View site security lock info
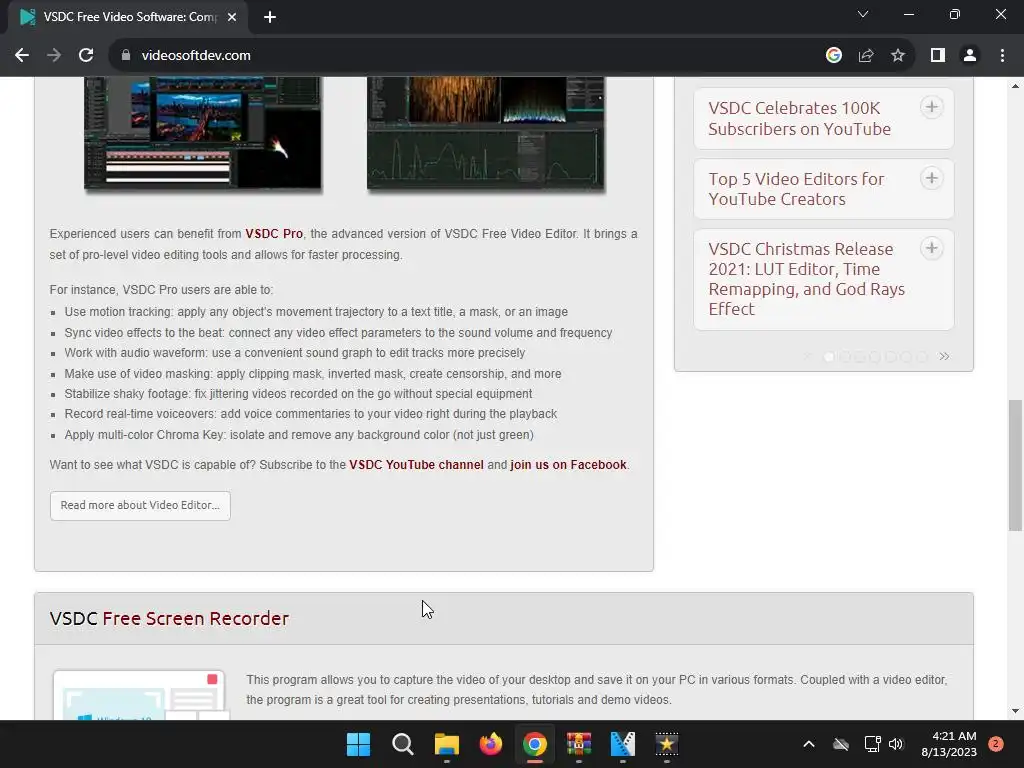 (x=126, y=56)
